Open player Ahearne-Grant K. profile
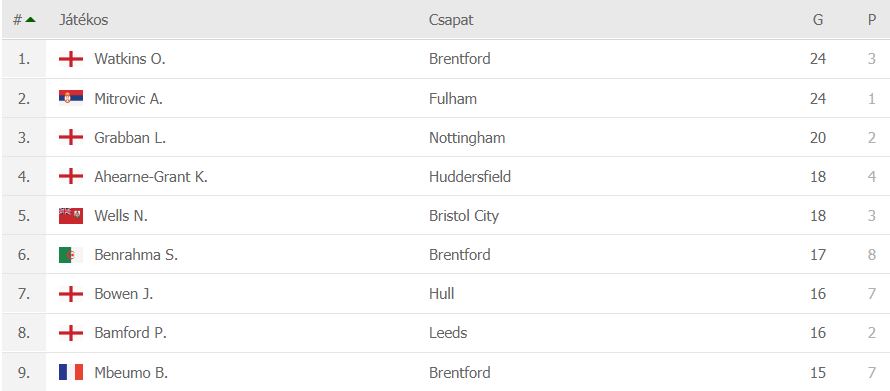Screen dimensions: 890x391 click(151, 176)
